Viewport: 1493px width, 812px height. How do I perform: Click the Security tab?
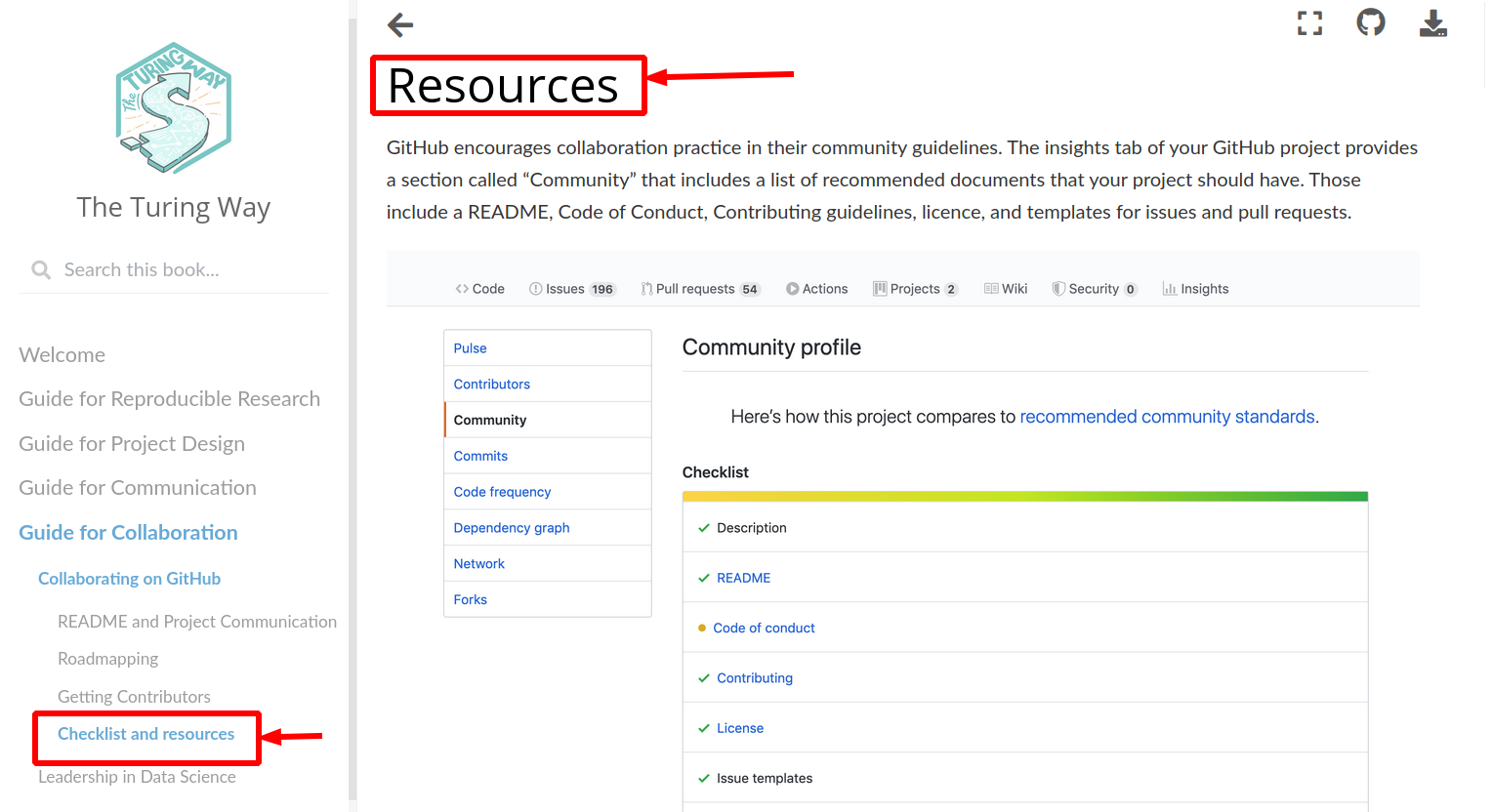pyautogui.click(x=1095, y=289)
